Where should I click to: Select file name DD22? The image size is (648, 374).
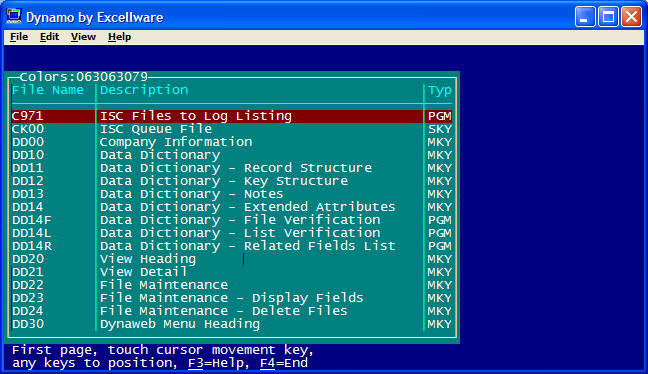tap(28, 285)
